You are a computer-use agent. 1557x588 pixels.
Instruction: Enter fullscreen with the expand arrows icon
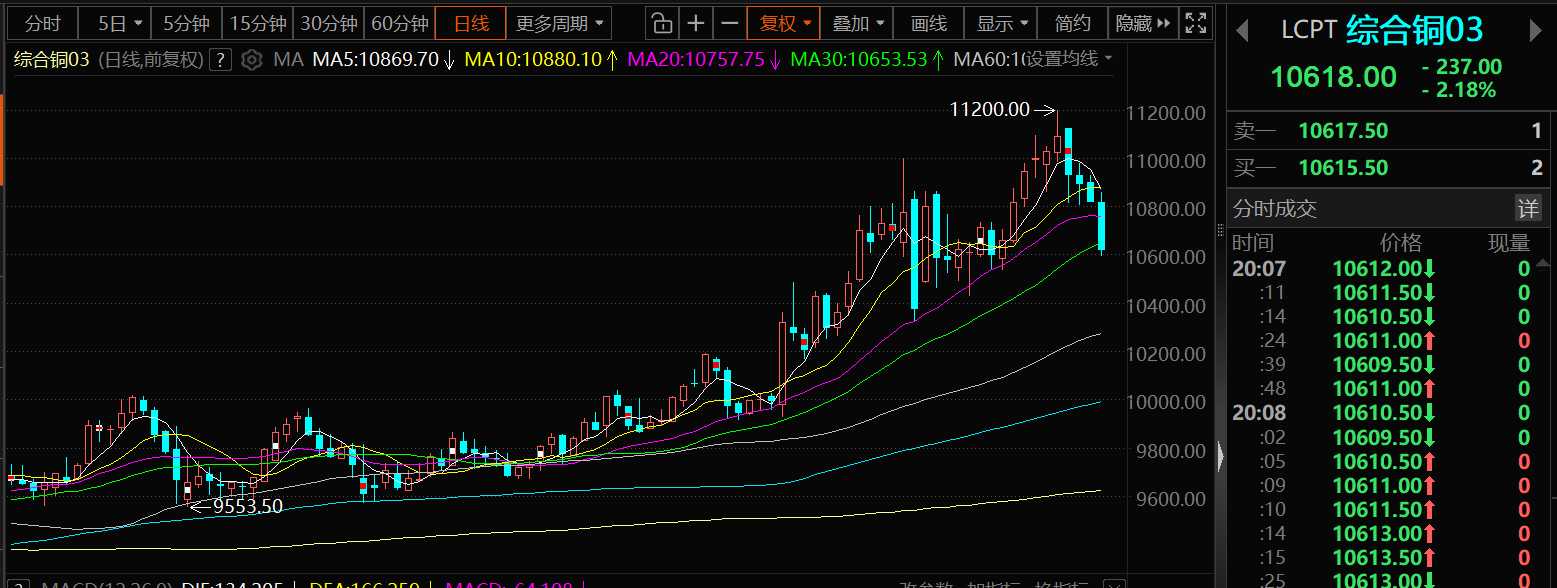1194,23
